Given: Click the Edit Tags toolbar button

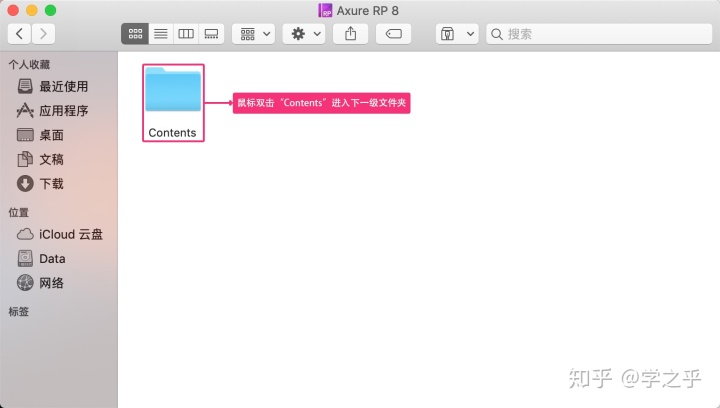Looking at the screenshot, I should [x=394, y=34].
